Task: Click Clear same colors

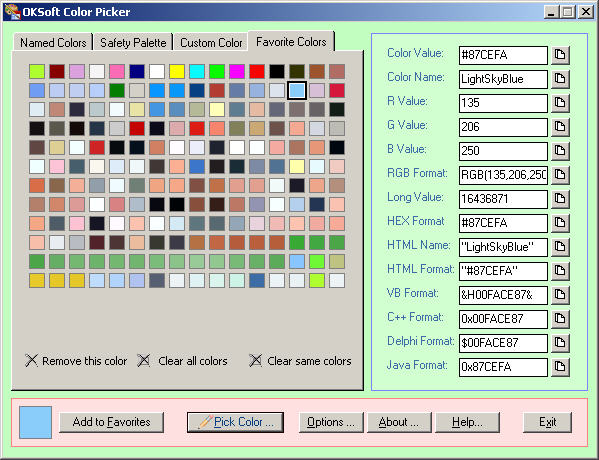Action: tap(300, 361)
